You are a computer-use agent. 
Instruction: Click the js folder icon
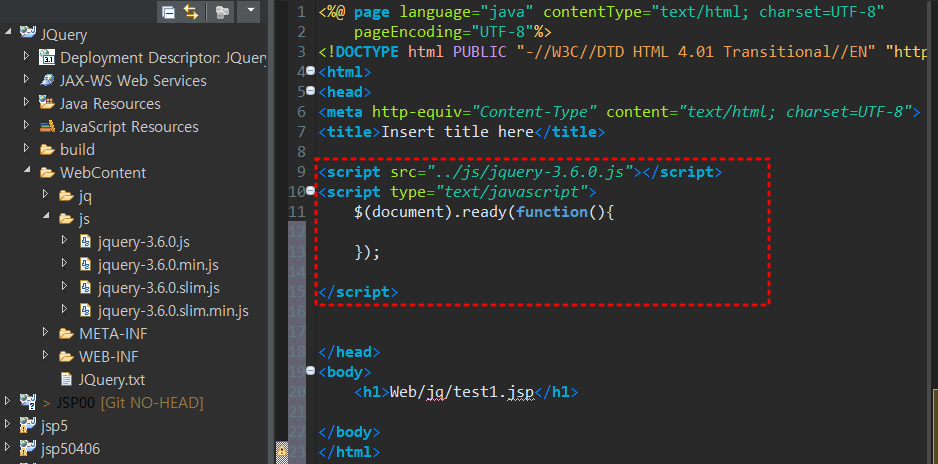click(66, 219)
